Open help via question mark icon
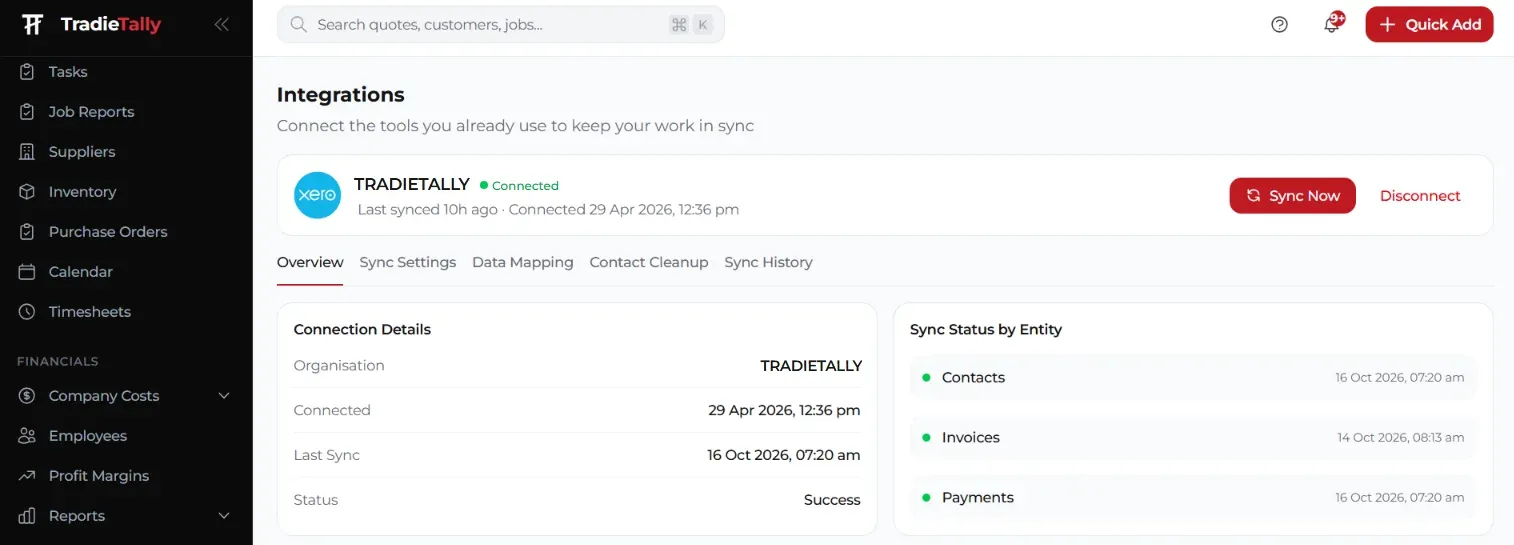Image resolution: width=1514 pixels, height=545 pixels. click(x=1279, y=25)
